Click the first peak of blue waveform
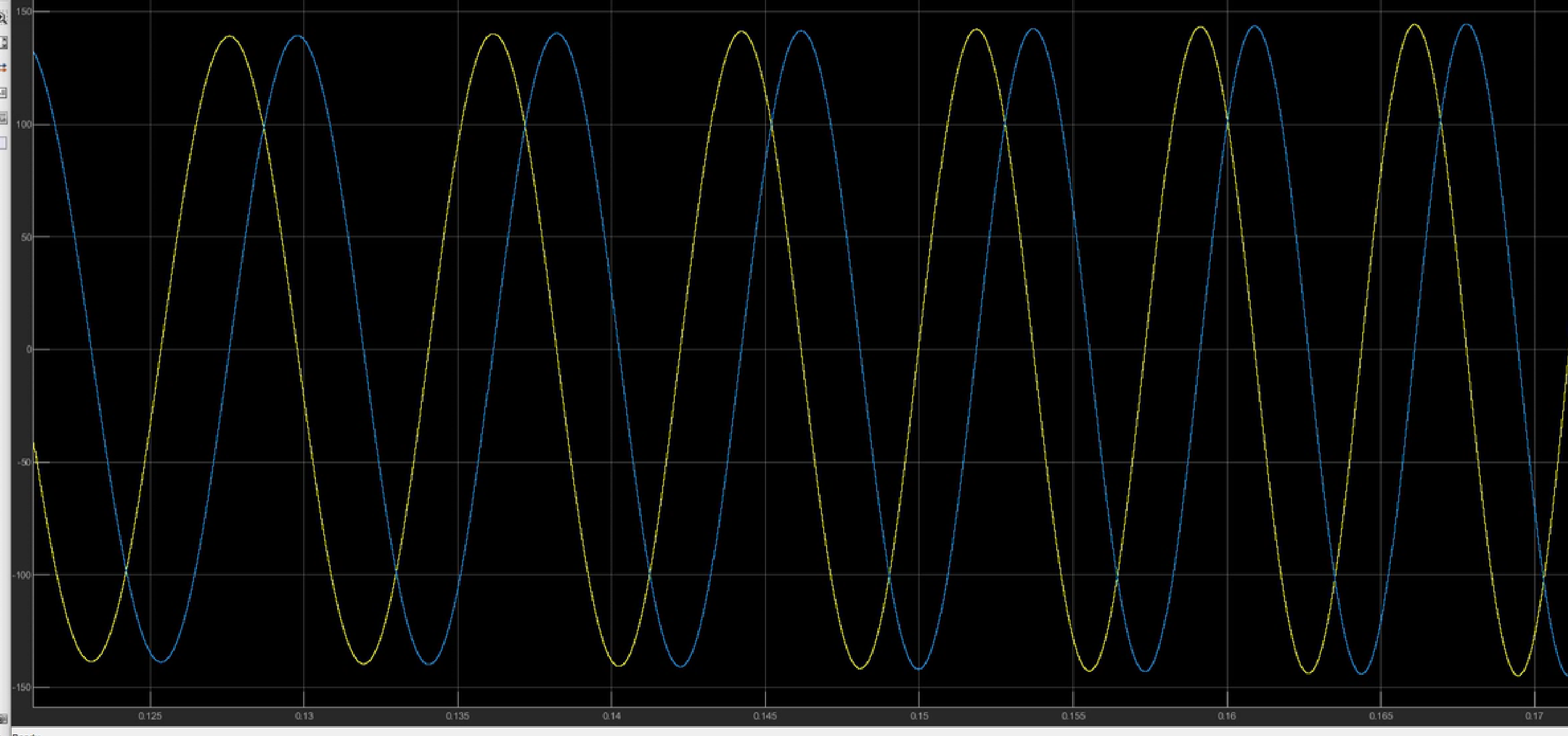Screen dimensions: 1568x736 [x=298, y=36]
